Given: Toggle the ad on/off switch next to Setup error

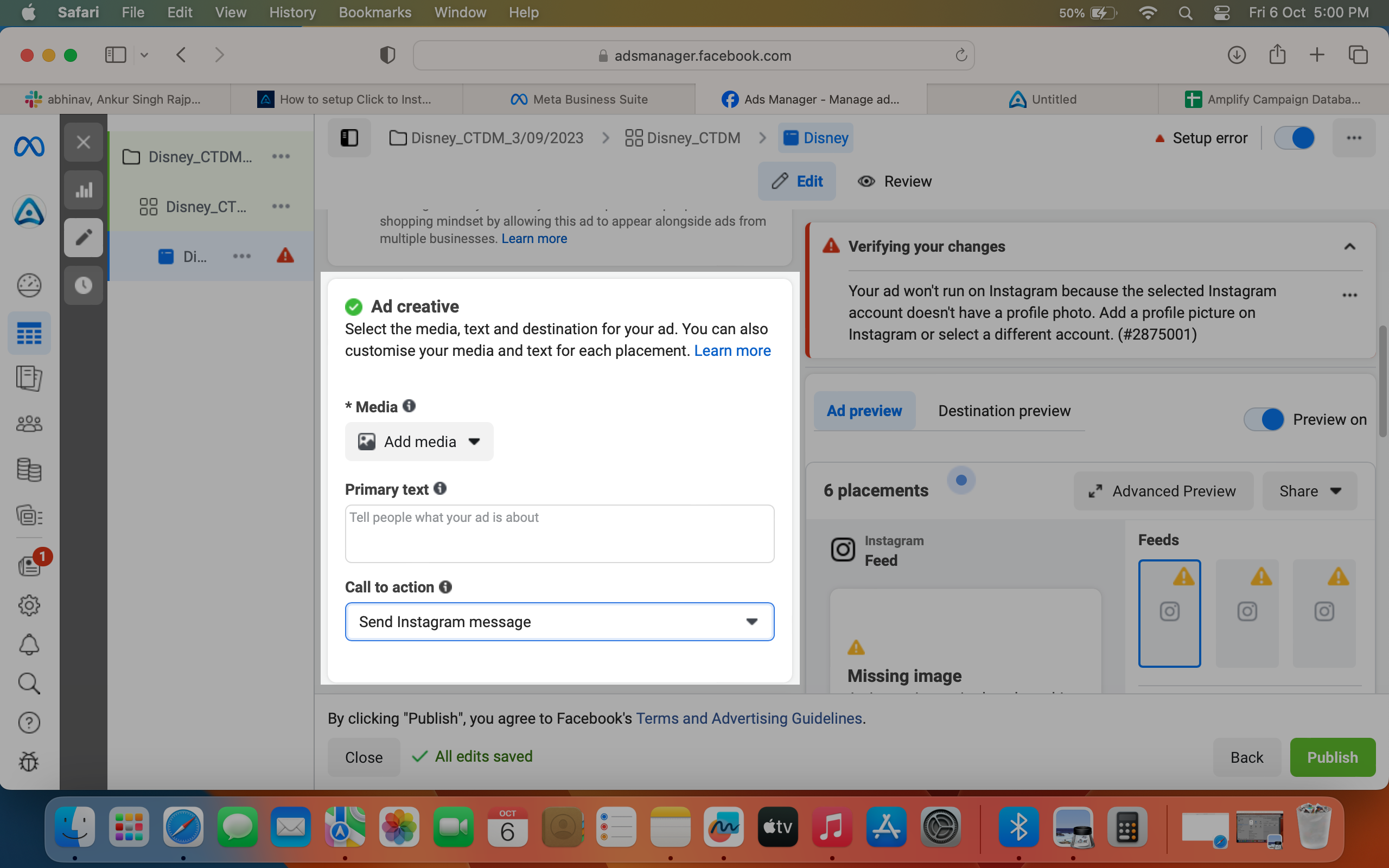Looking at the screenshot, I should click(x=1294, y=138).
